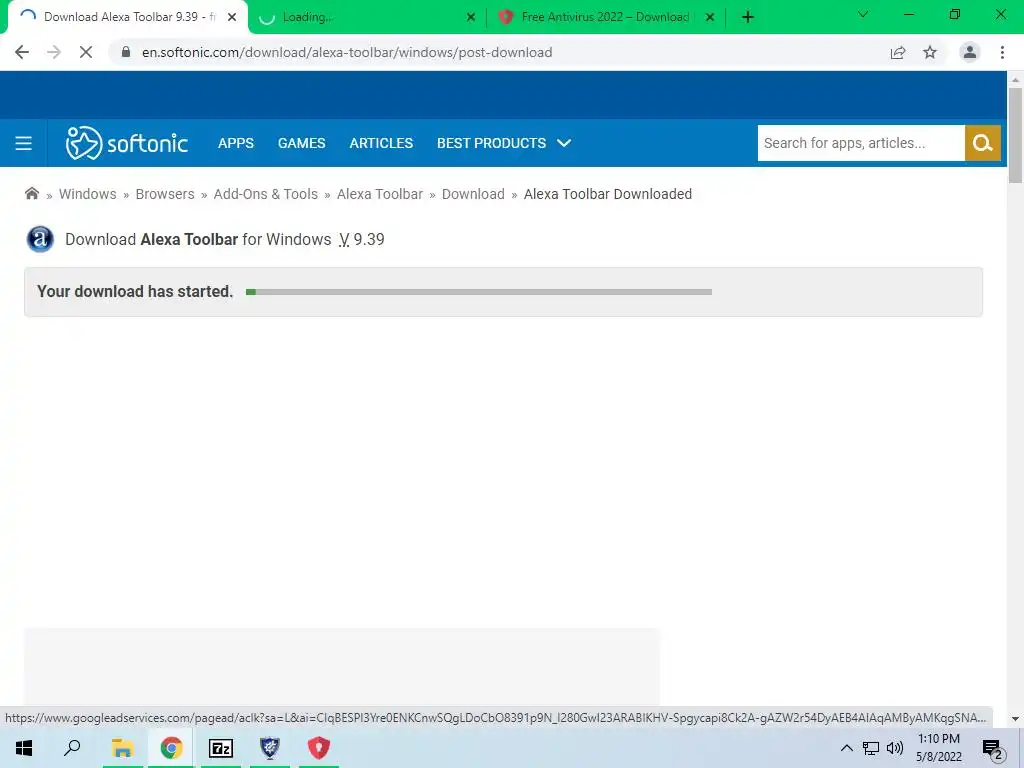Switch to Download Alexa Toolbar tab
Image resolution: width=1024 pixels, height=768 pixels.
pyautogui.click(x=128, y=17)
